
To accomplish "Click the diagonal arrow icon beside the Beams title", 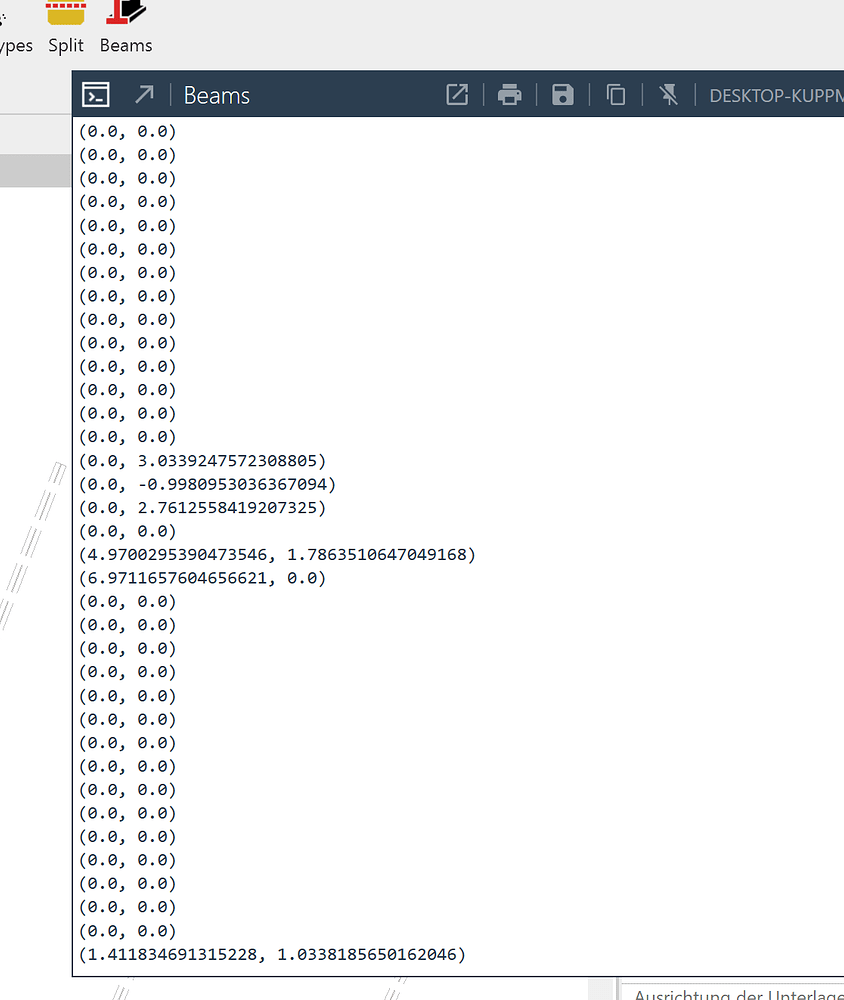I will pos(144,95).
